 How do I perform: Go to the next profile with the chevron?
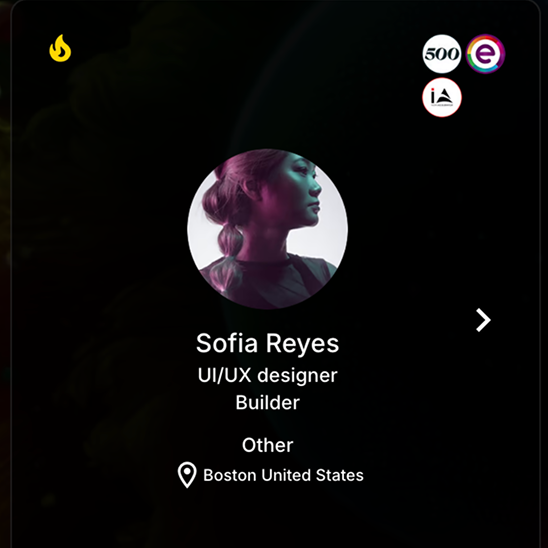pyautogui.click(x=483, y=320)
